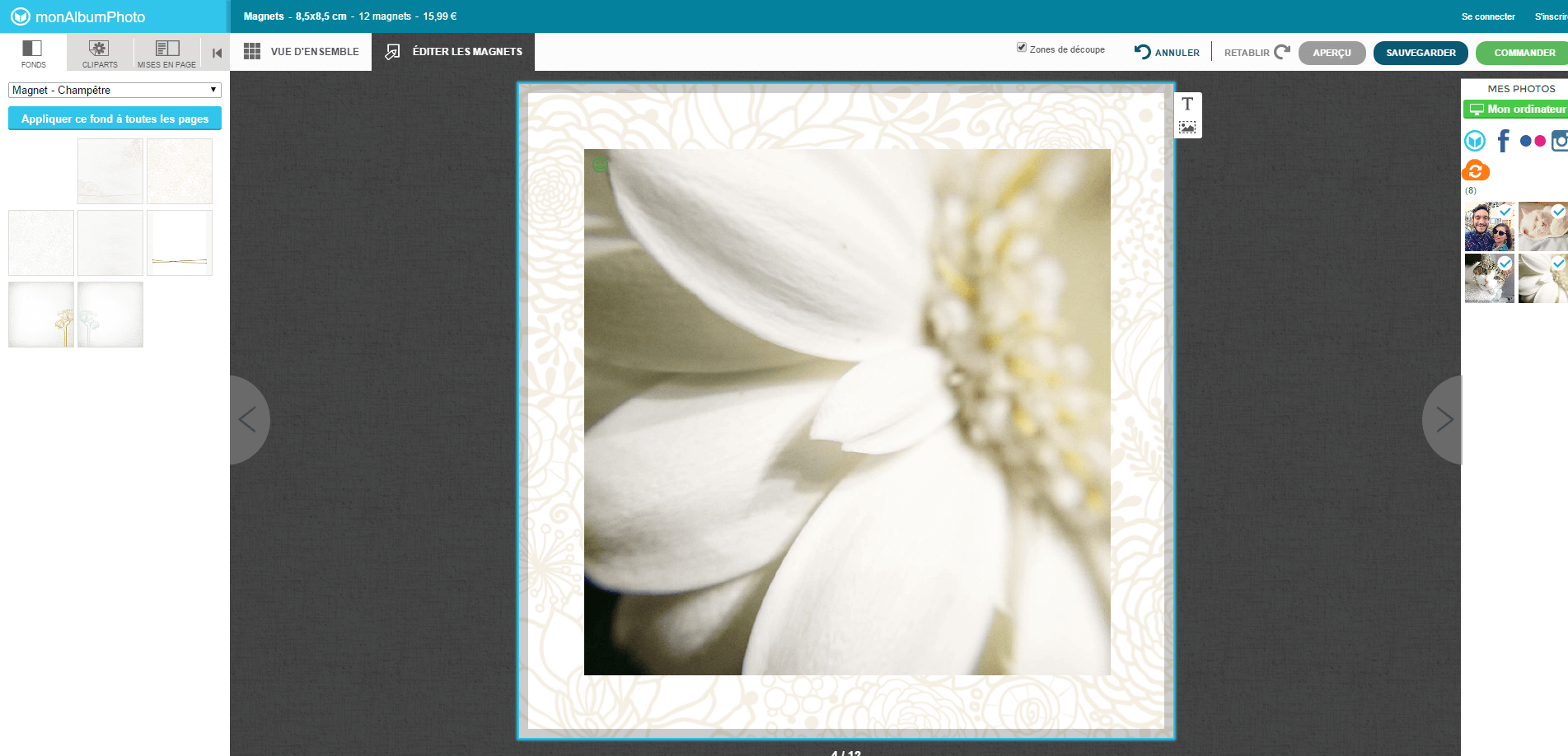Click the orange cloud sync icon
This screenshot has height=756, width=1568.
[1476, 170]
